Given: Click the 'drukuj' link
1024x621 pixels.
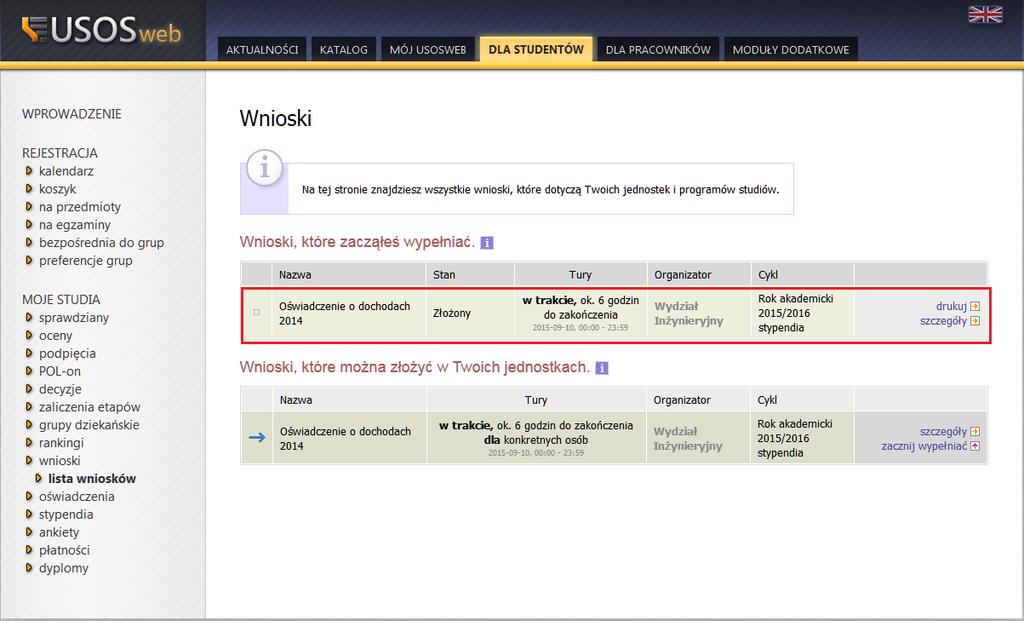Looking at the screenshot, I should click(951, 306).
